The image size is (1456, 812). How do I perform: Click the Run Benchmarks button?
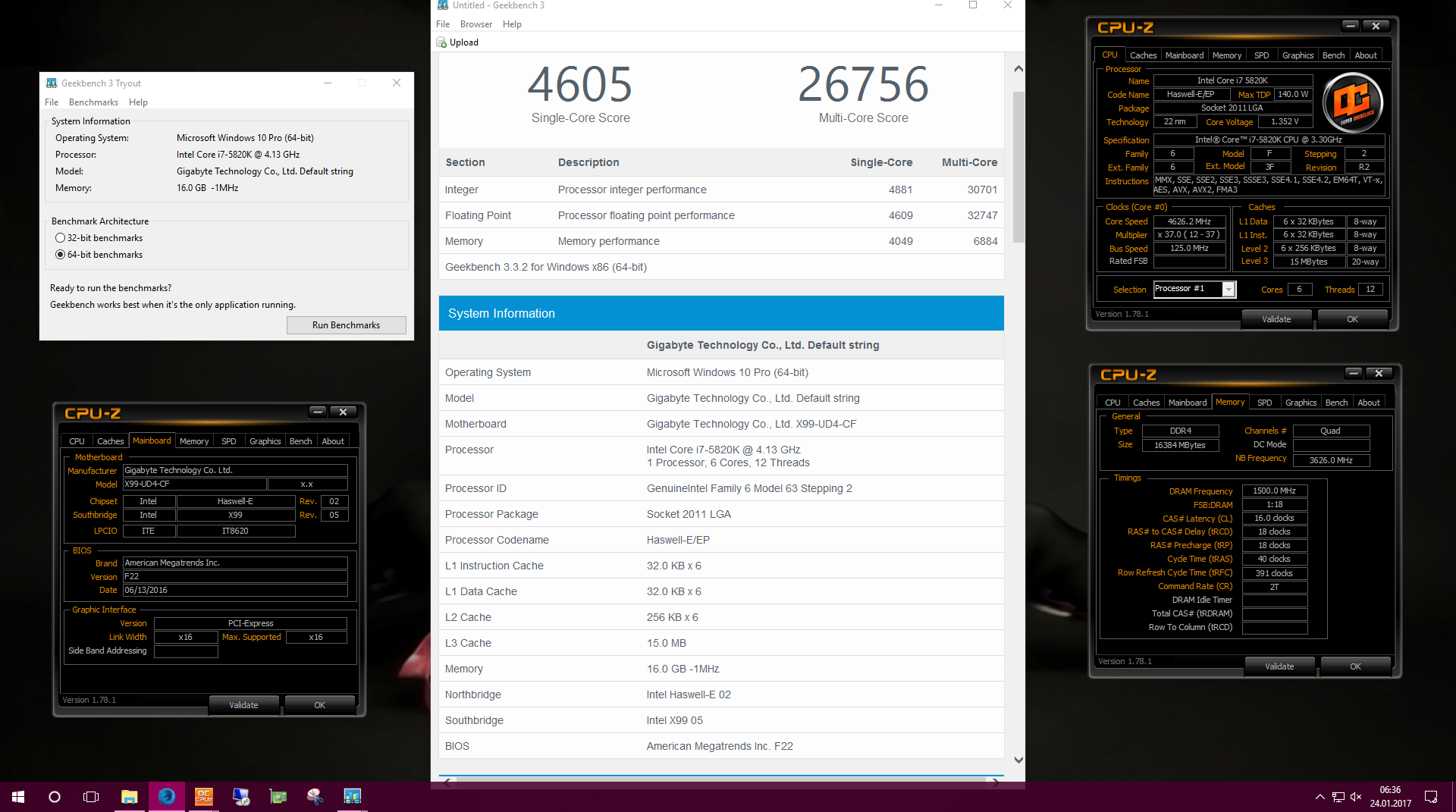(346, 325)
